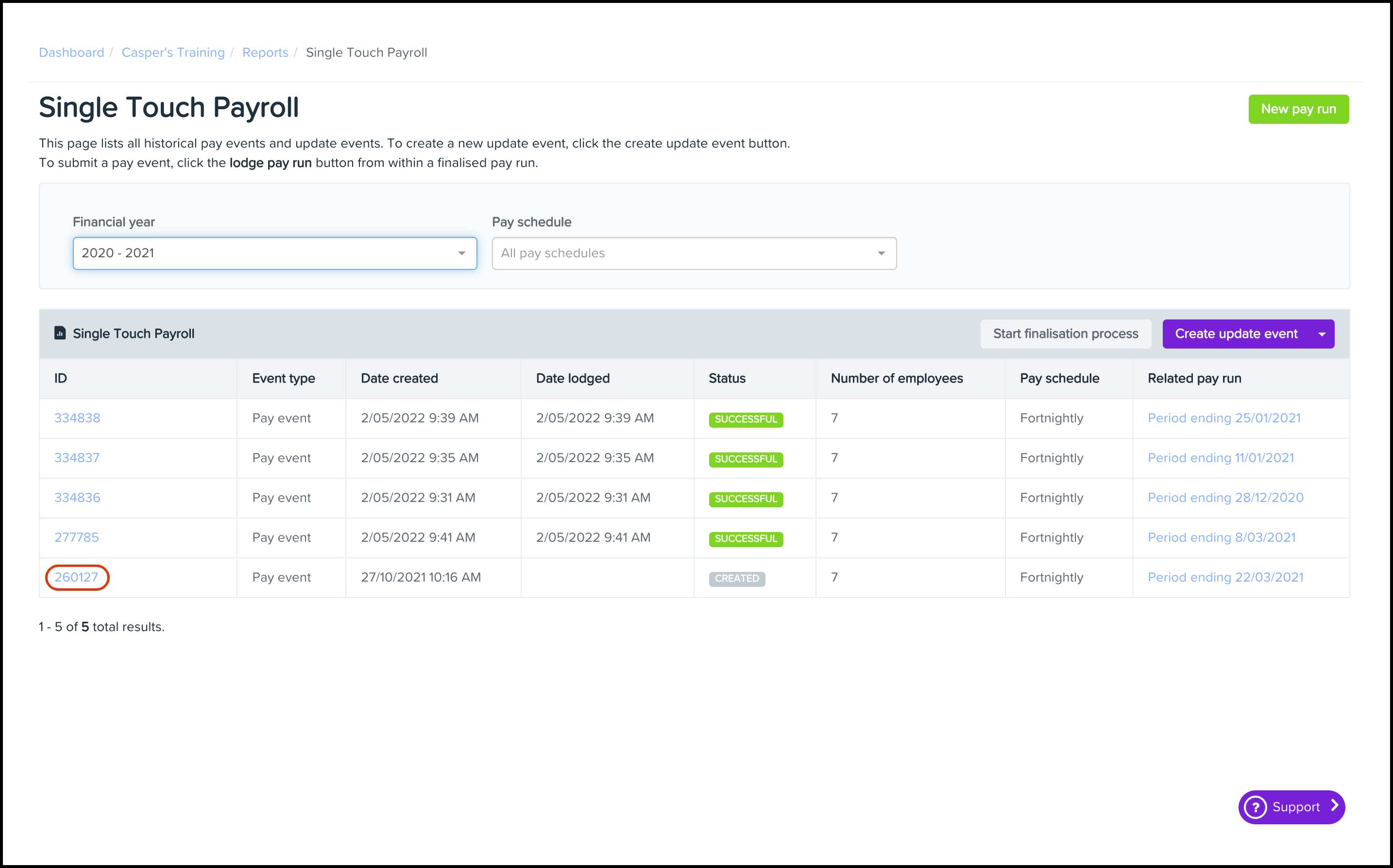
Task: Open the Period ending 25/01/2021 pay run
Action: pyautogui.click(x=1223, y=418)
